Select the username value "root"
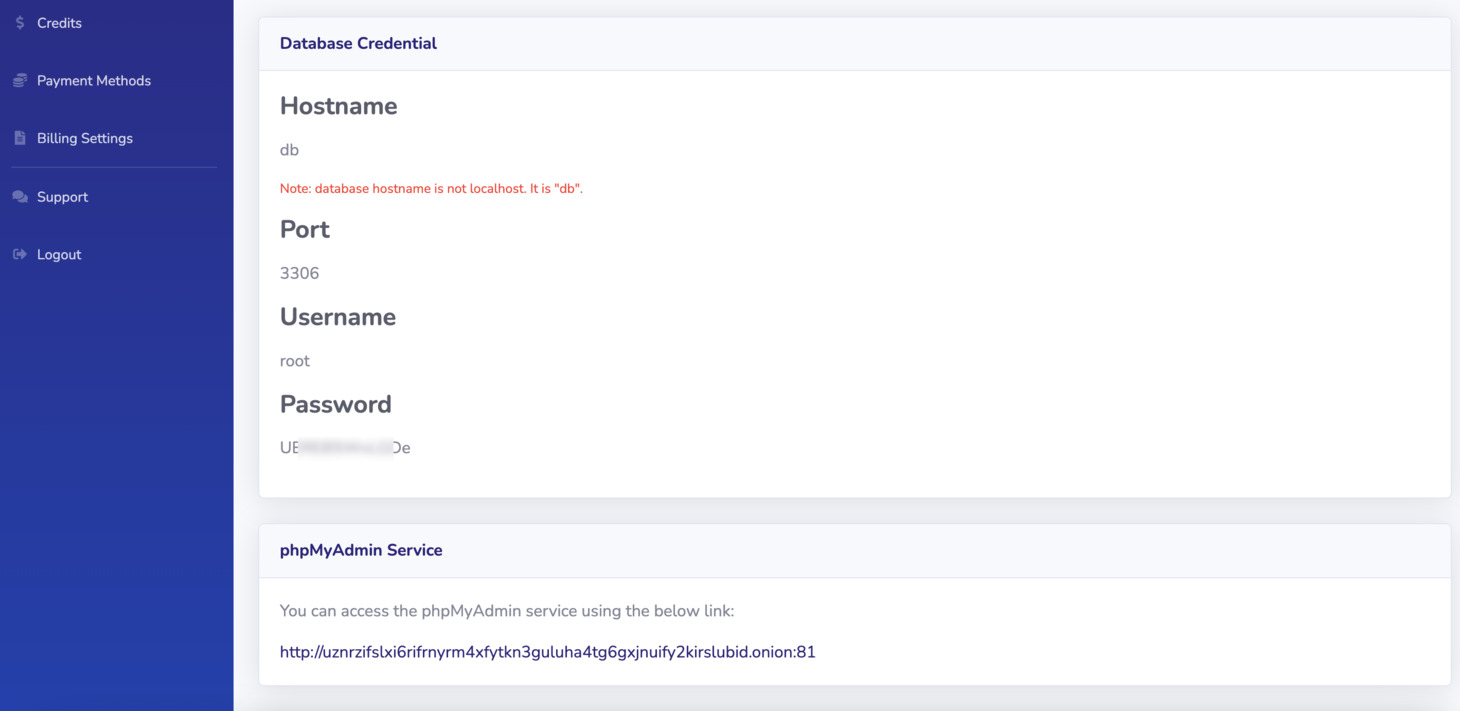Viewport: 1460px width, 711px height. tap(295, 361)
